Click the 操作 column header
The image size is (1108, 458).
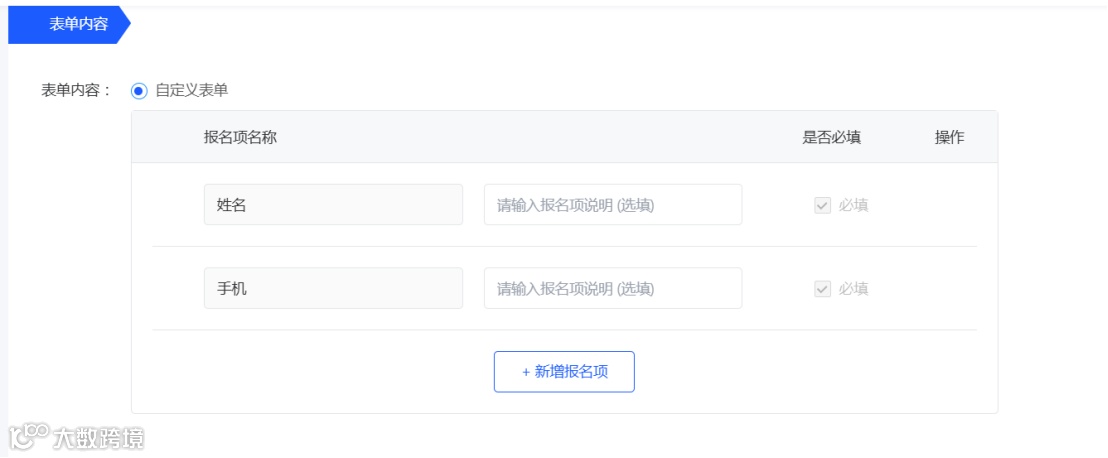pos(949,137)
